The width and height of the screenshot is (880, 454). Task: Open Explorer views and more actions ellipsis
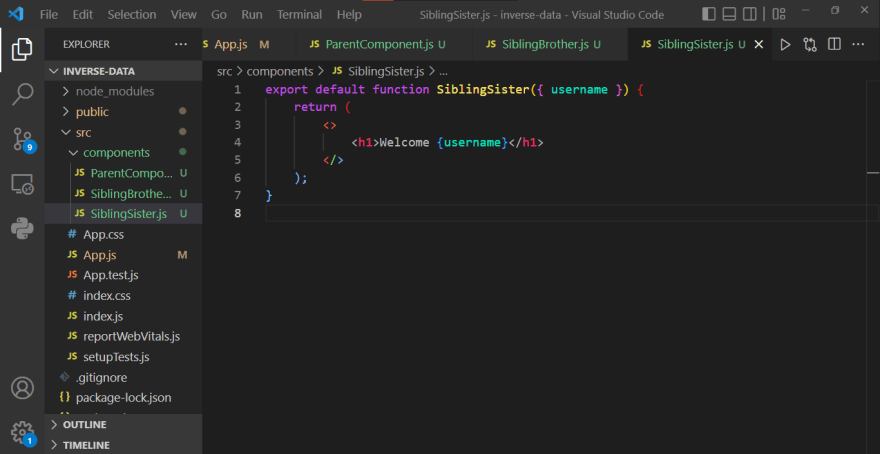click(x=181, y=44)
